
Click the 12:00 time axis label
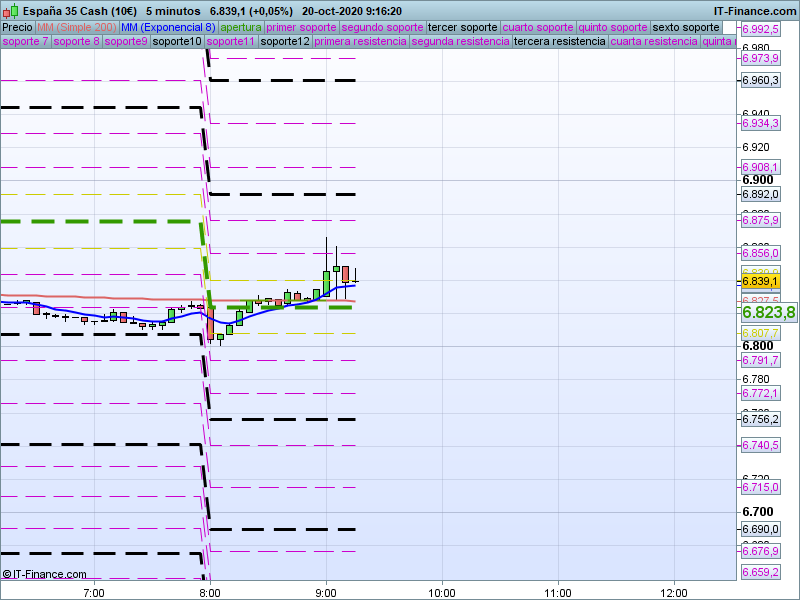673,593
